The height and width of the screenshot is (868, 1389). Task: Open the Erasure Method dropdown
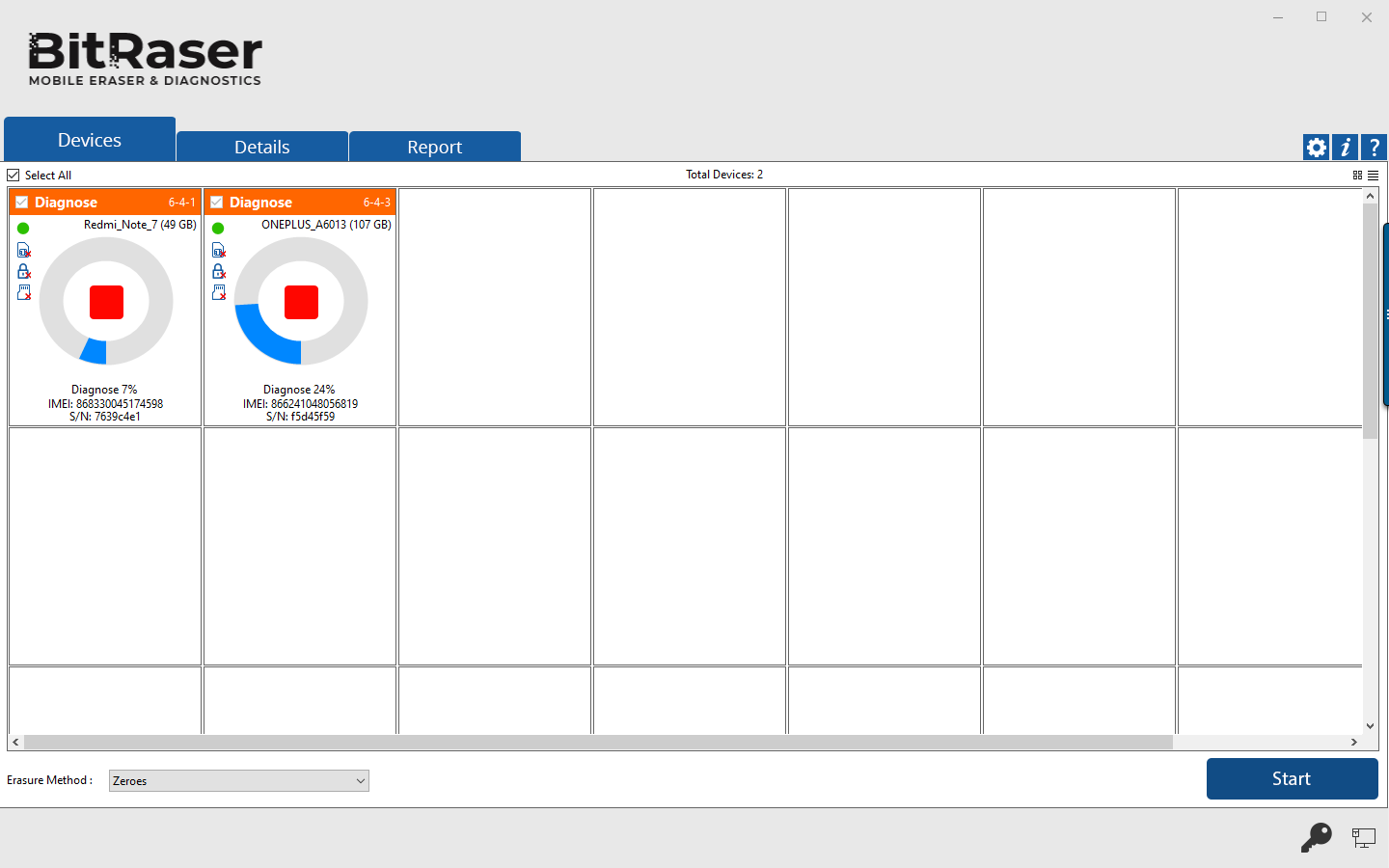coord(239,781)
